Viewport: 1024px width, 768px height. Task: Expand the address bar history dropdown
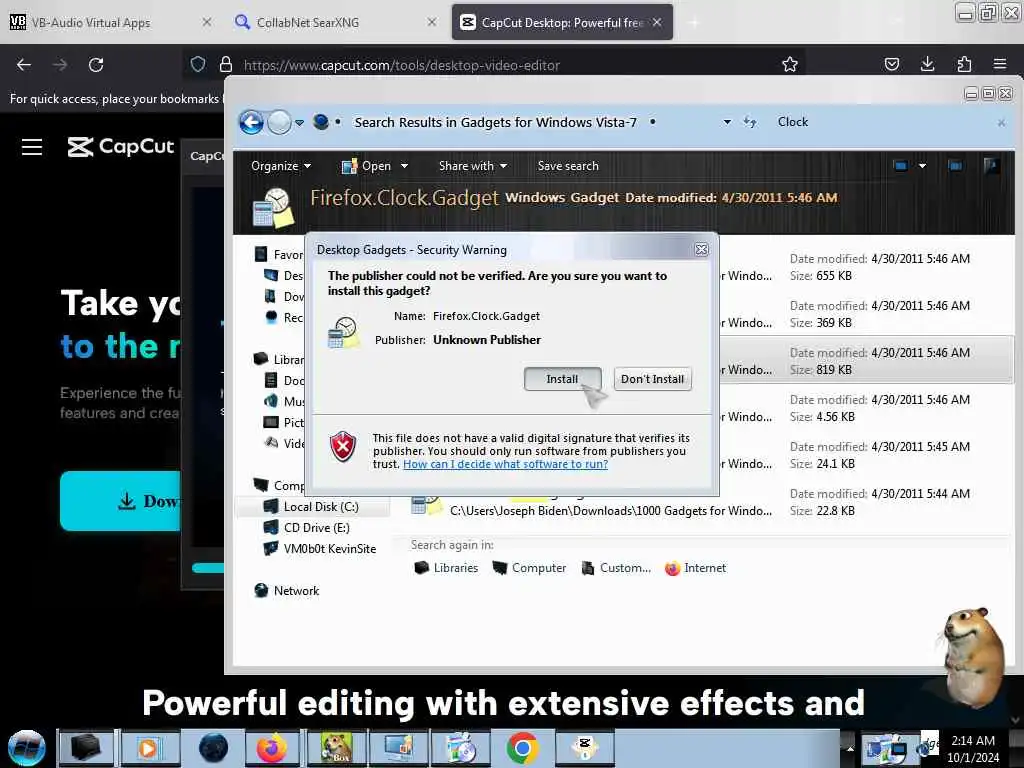point(727,122)
